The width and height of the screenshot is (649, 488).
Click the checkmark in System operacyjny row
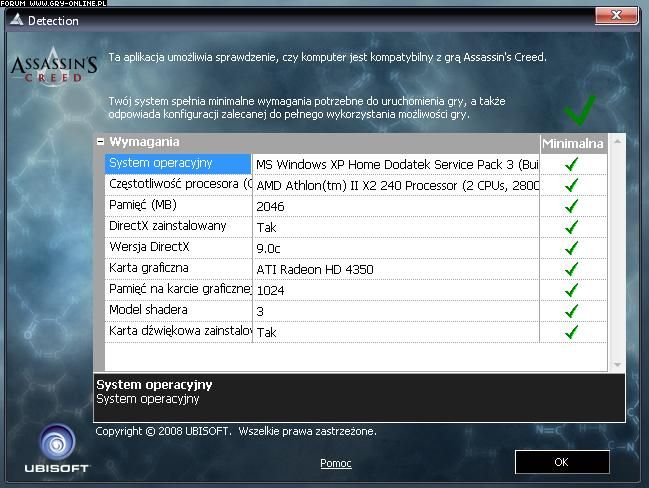tap(572, 164)
